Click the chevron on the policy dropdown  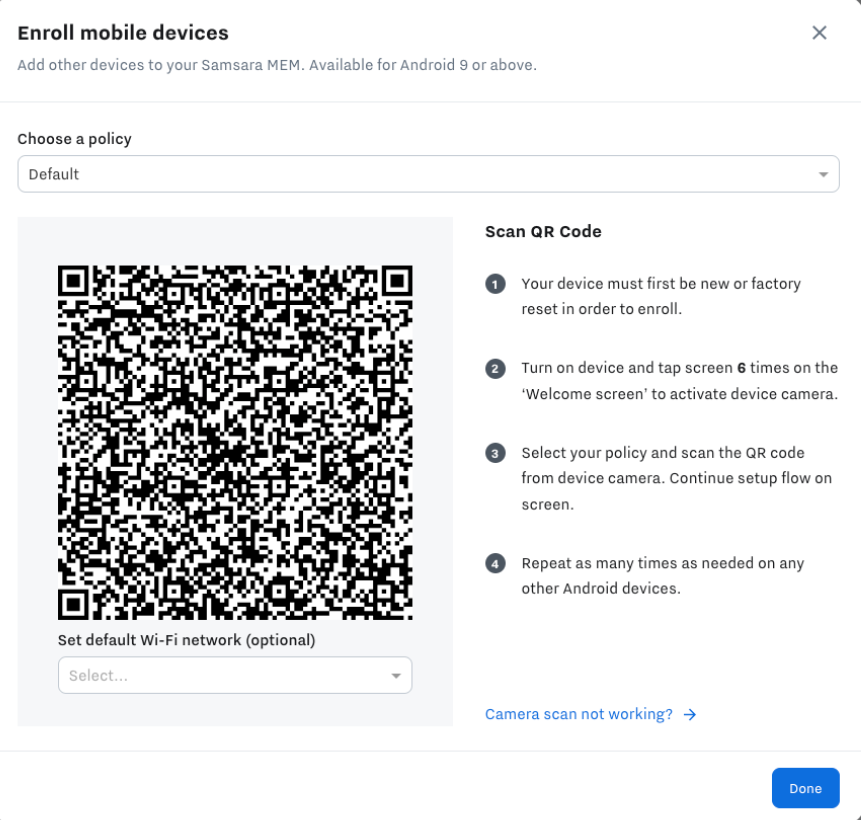(x=824, y=173)
